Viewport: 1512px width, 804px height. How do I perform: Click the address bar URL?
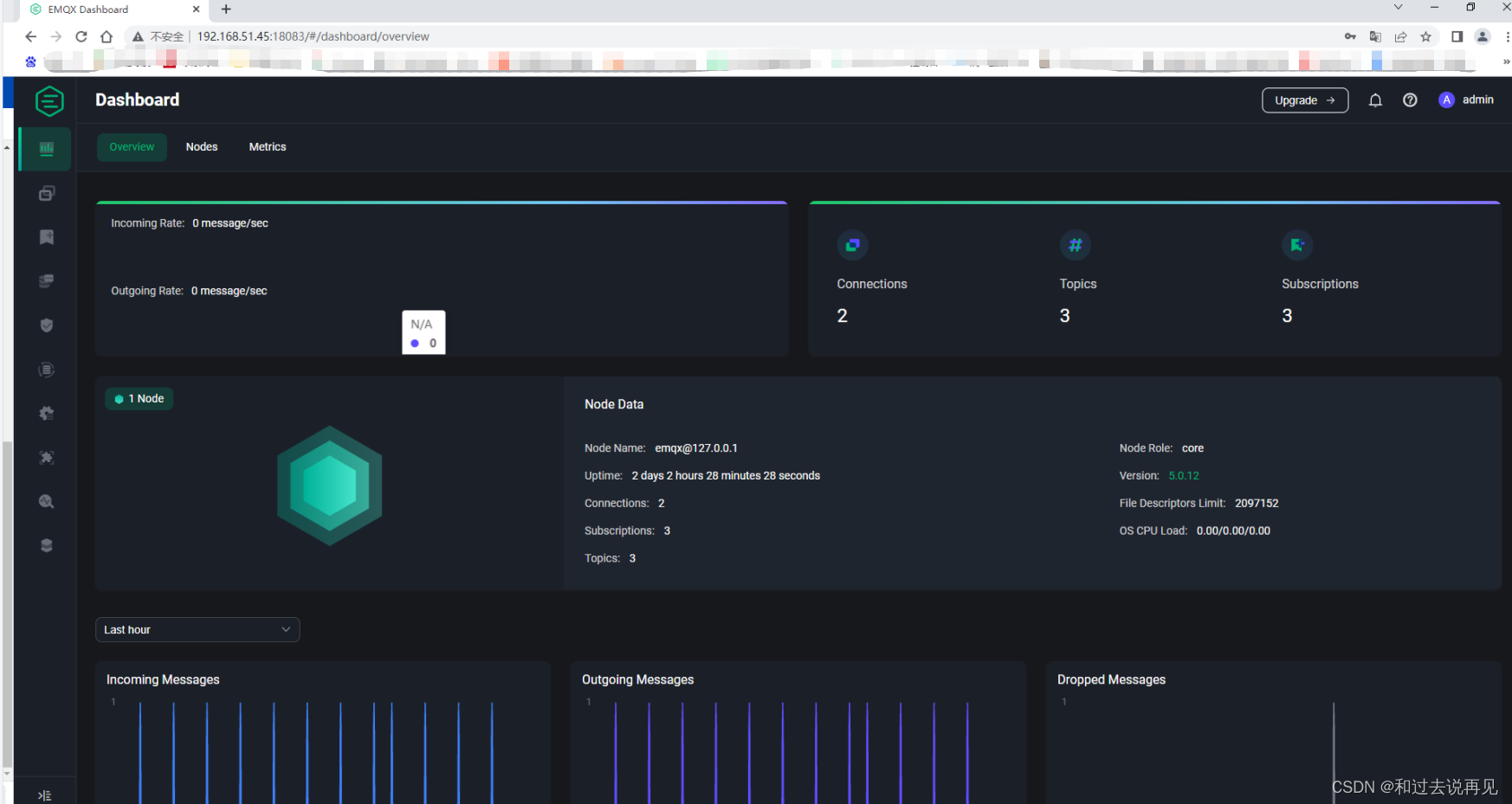313,36
